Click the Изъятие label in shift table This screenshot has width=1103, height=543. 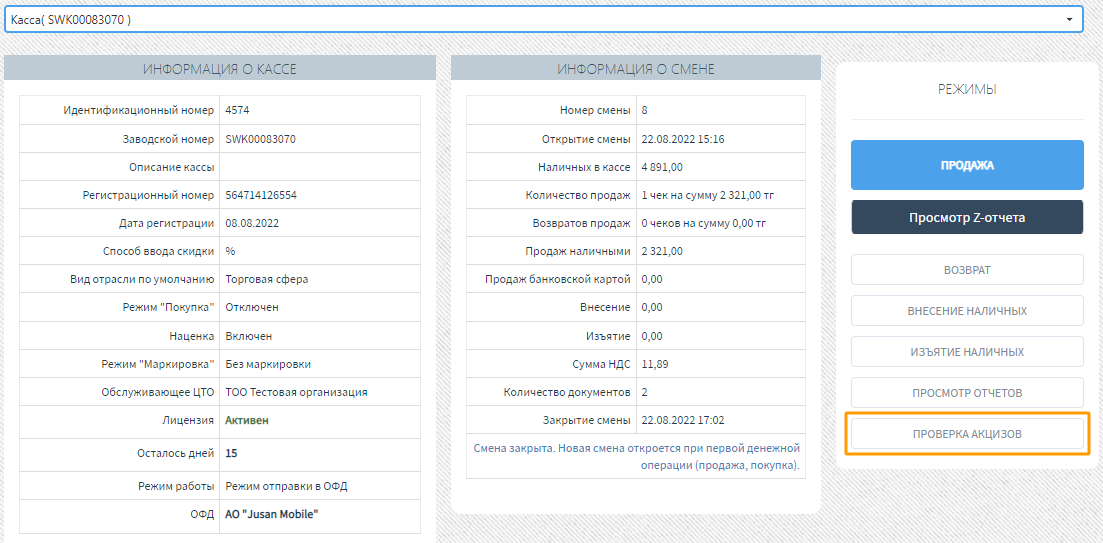[610, 336]
